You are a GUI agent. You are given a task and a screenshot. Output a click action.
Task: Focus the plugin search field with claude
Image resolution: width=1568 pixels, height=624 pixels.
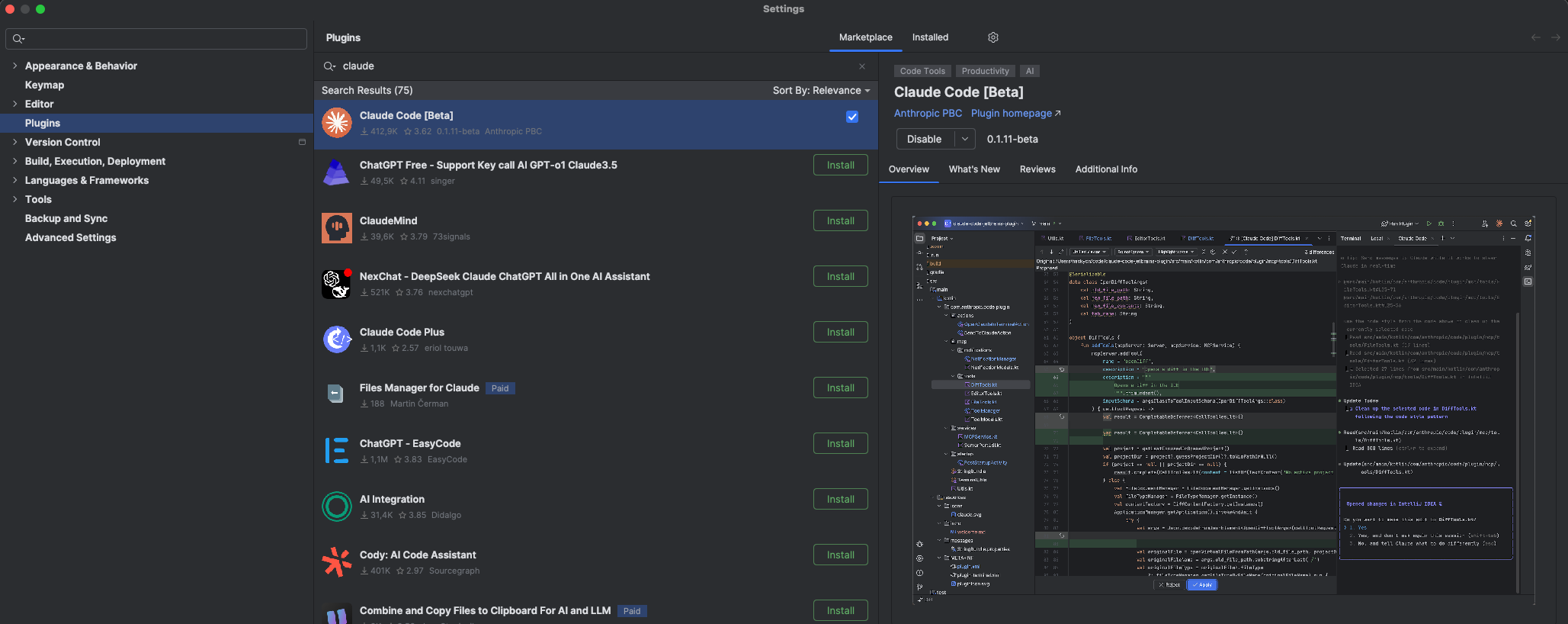(x=595, y=66)
